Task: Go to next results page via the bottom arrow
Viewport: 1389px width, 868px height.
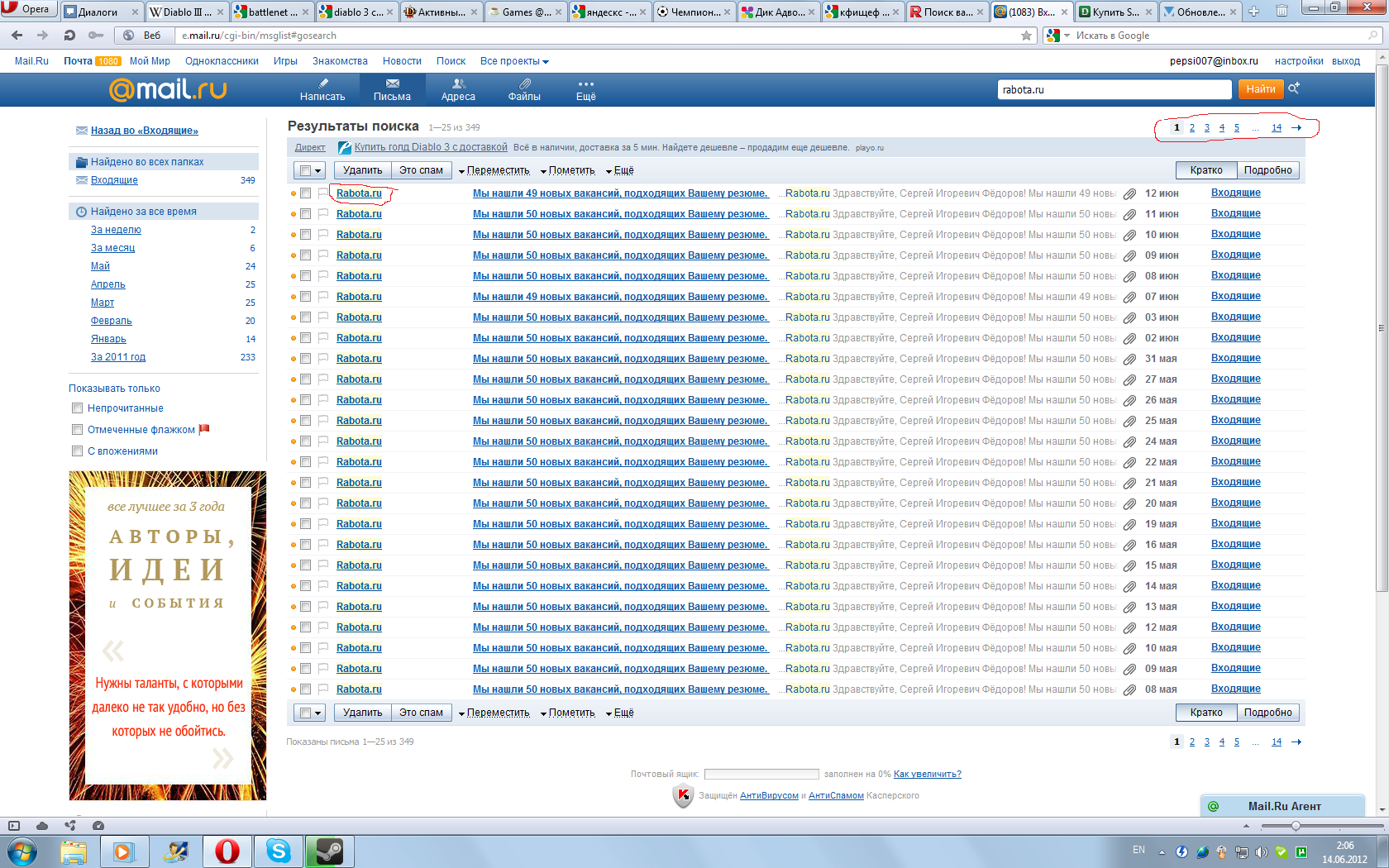Action: tap(1296, 742)
